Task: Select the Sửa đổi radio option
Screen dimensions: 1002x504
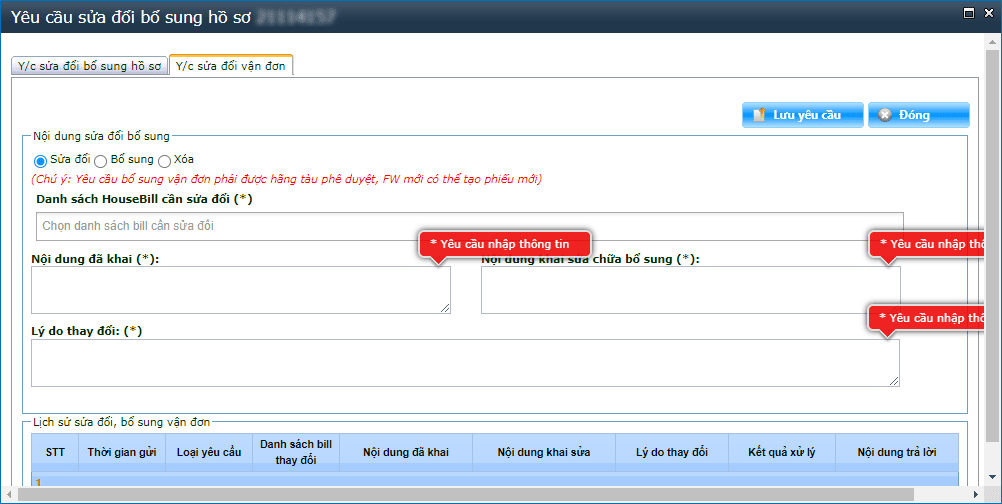Action: (40, 160)
